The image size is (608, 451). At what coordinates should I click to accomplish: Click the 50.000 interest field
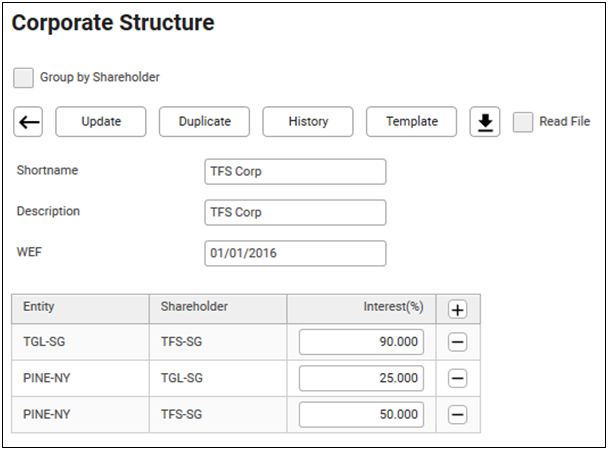pyautogui.click(x=361, y=415)
